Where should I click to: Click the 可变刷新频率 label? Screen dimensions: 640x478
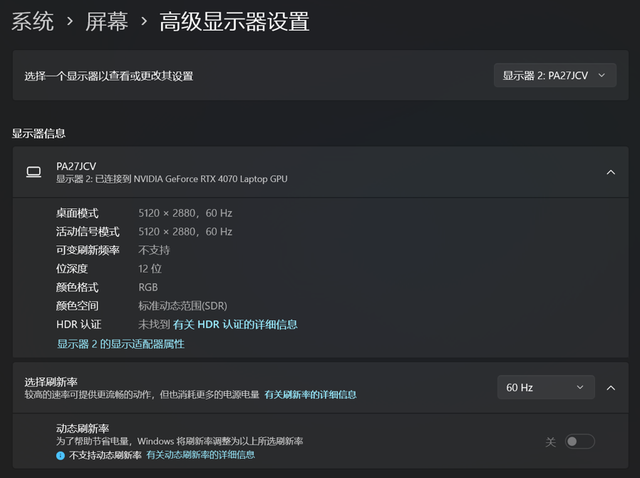[88, 250]
